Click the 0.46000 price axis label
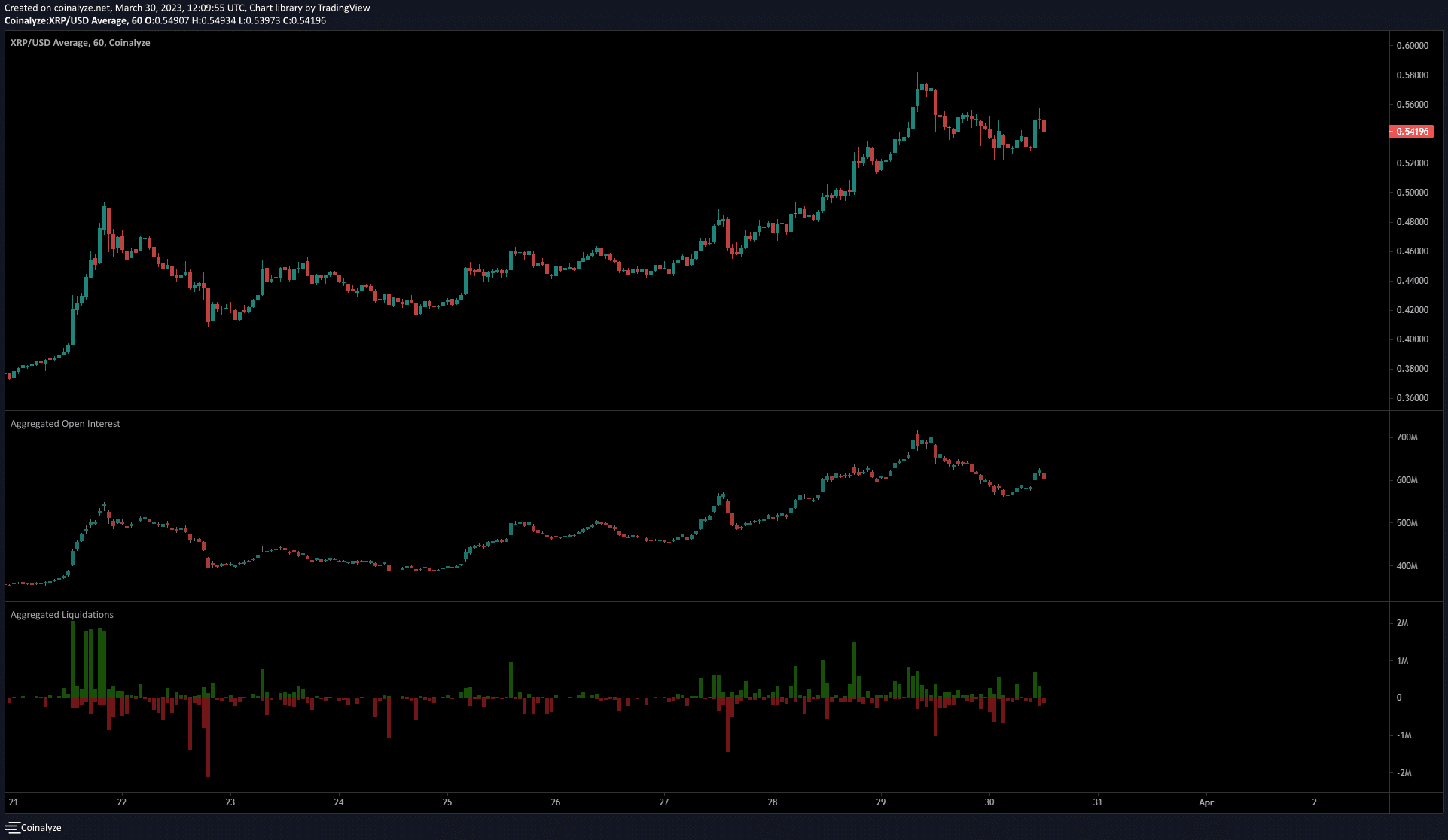Viewport: 1448px width, 840px height. point(1413,251)
